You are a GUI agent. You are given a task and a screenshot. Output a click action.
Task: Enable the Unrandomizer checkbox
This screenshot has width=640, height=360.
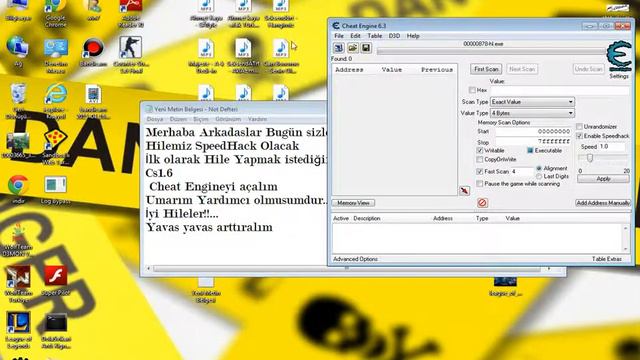coord(580,127)
